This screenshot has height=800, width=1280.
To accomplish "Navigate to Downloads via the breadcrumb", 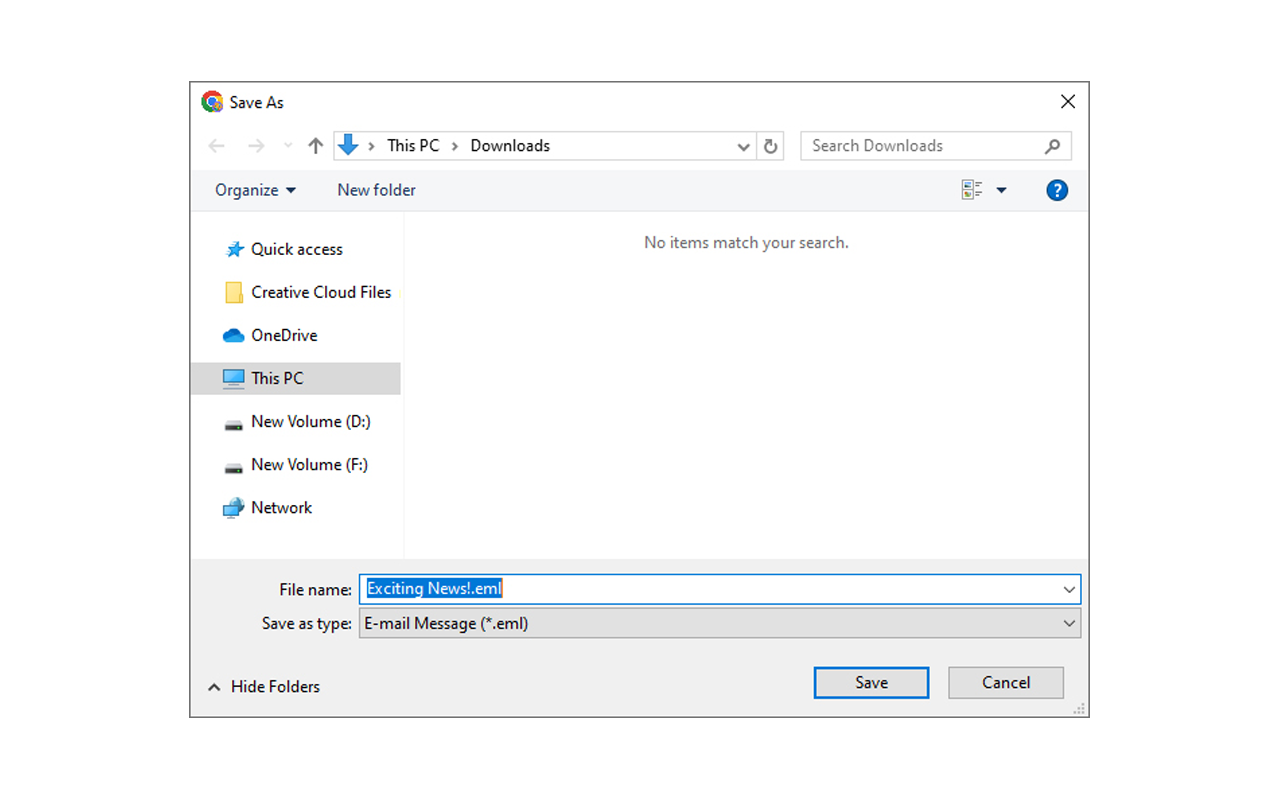I will click(x=510, y=145).
